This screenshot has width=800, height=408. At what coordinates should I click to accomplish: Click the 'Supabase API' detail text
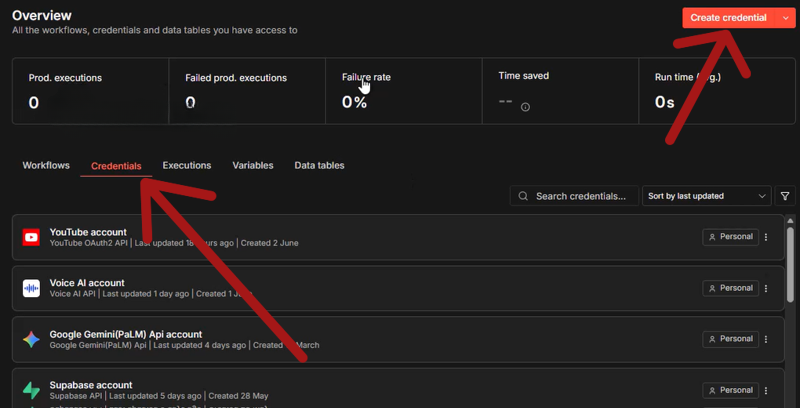tap(77, 396)
